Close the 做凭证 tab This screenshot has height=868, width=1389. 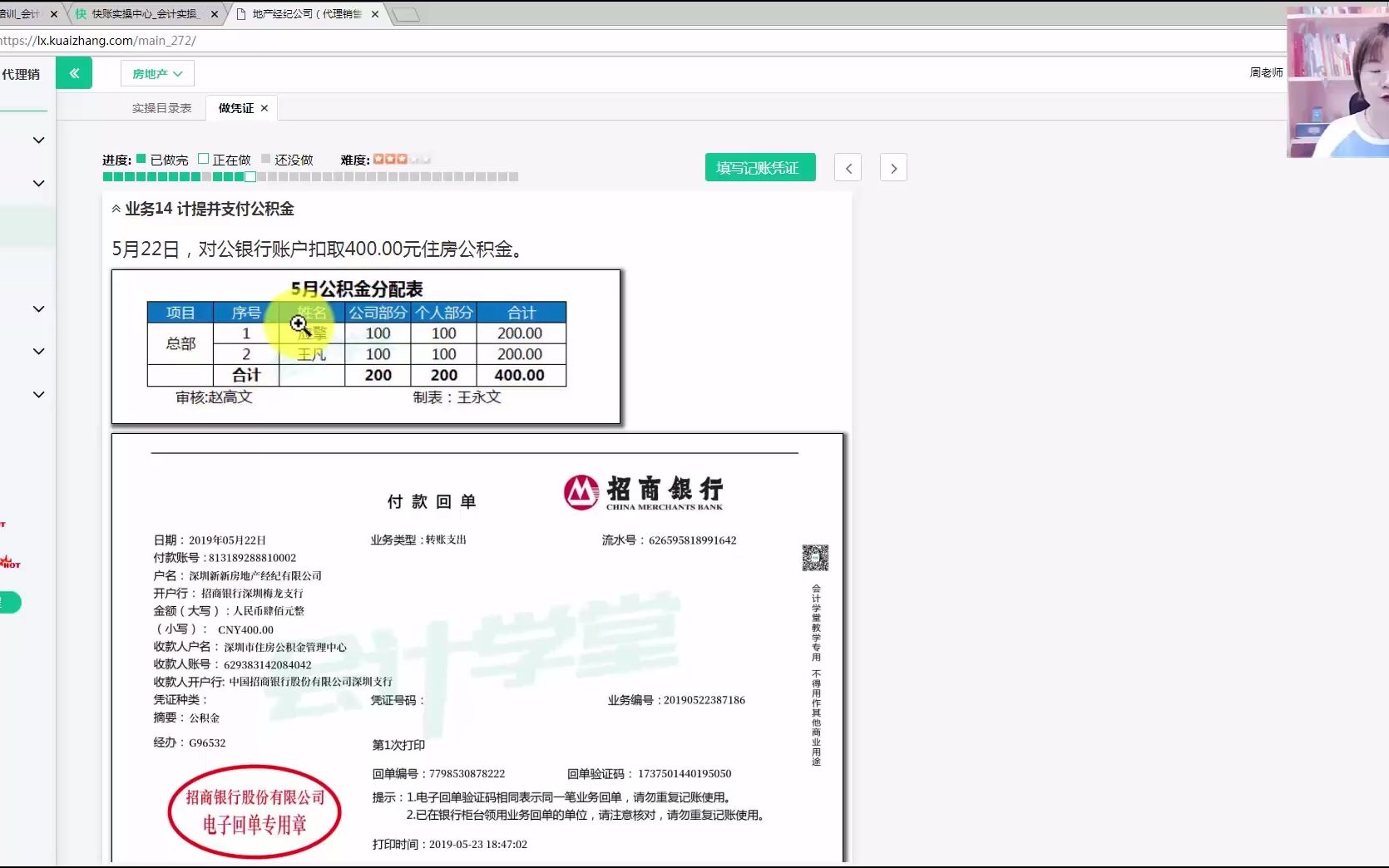(x=264, y=108)
